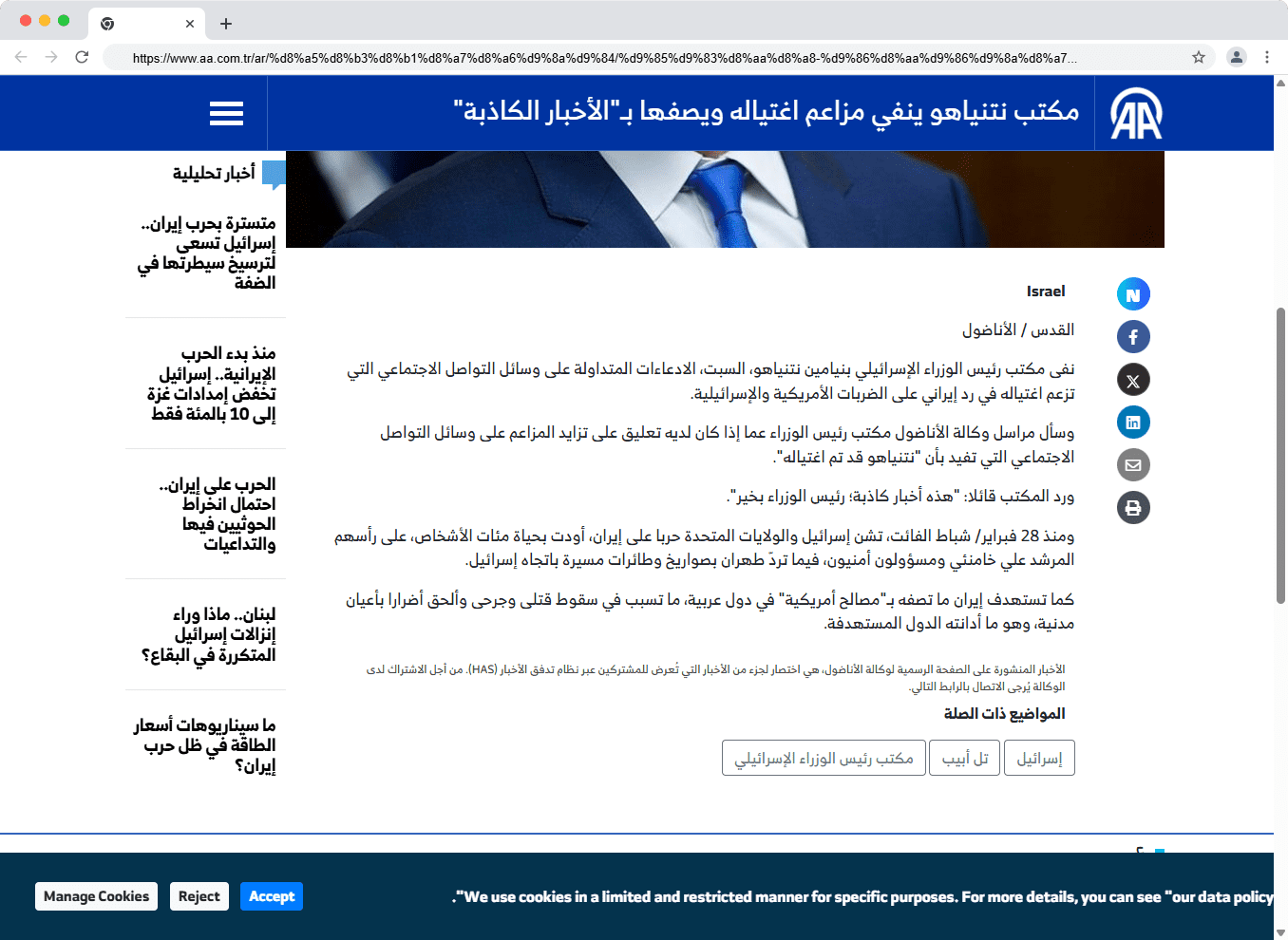Viewport: 1288px width, 940px height.
Task: Share article via blue N icon
Action: [1132, 294]
